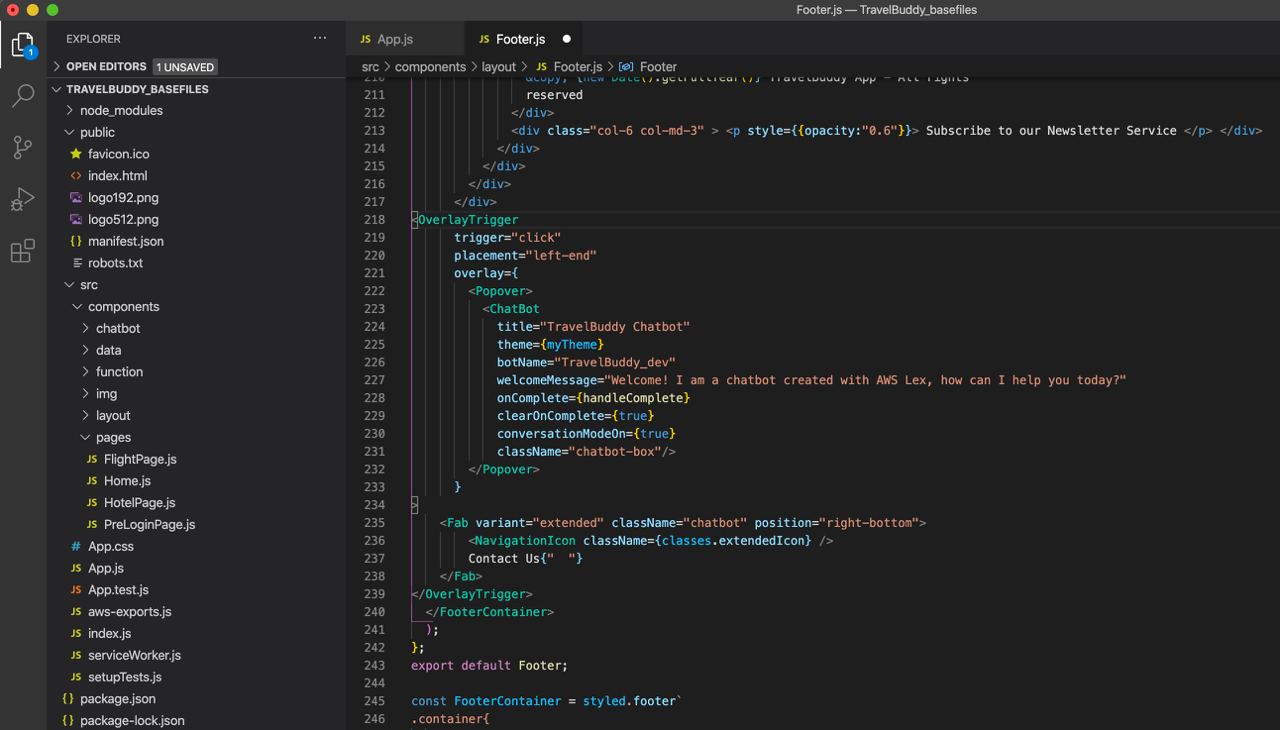Collapse the pages folder
The image size is (1280, 730).
tap(112, 437)
